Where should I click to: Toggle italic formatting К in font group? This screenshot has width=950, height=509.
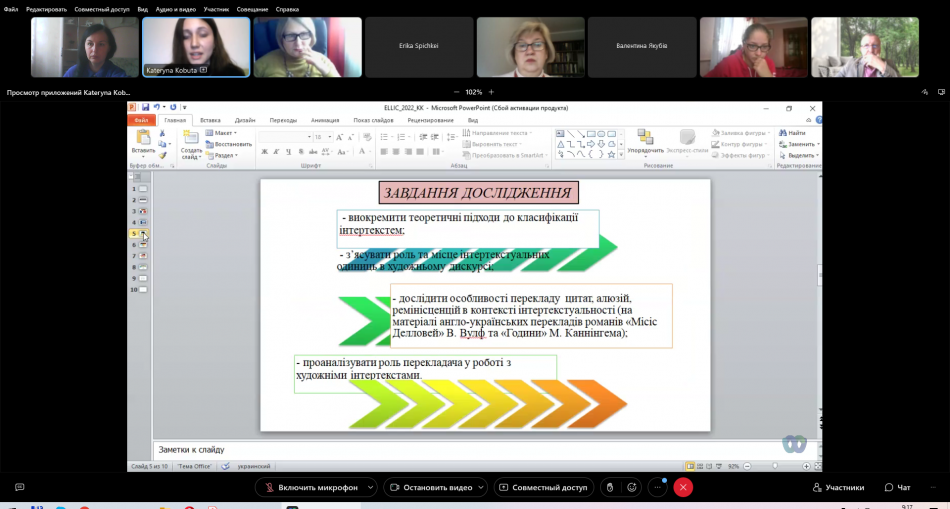276,152
